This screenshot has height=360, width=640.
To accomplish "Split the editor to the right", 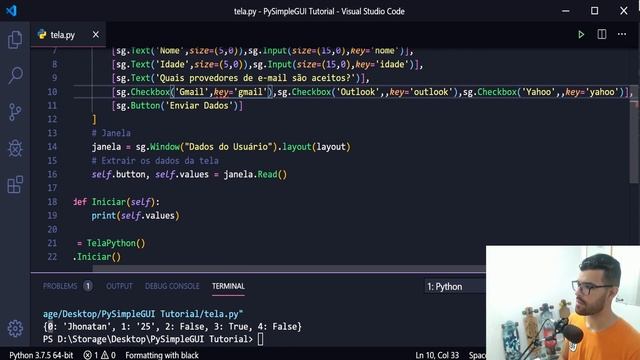I will point(602,34).
